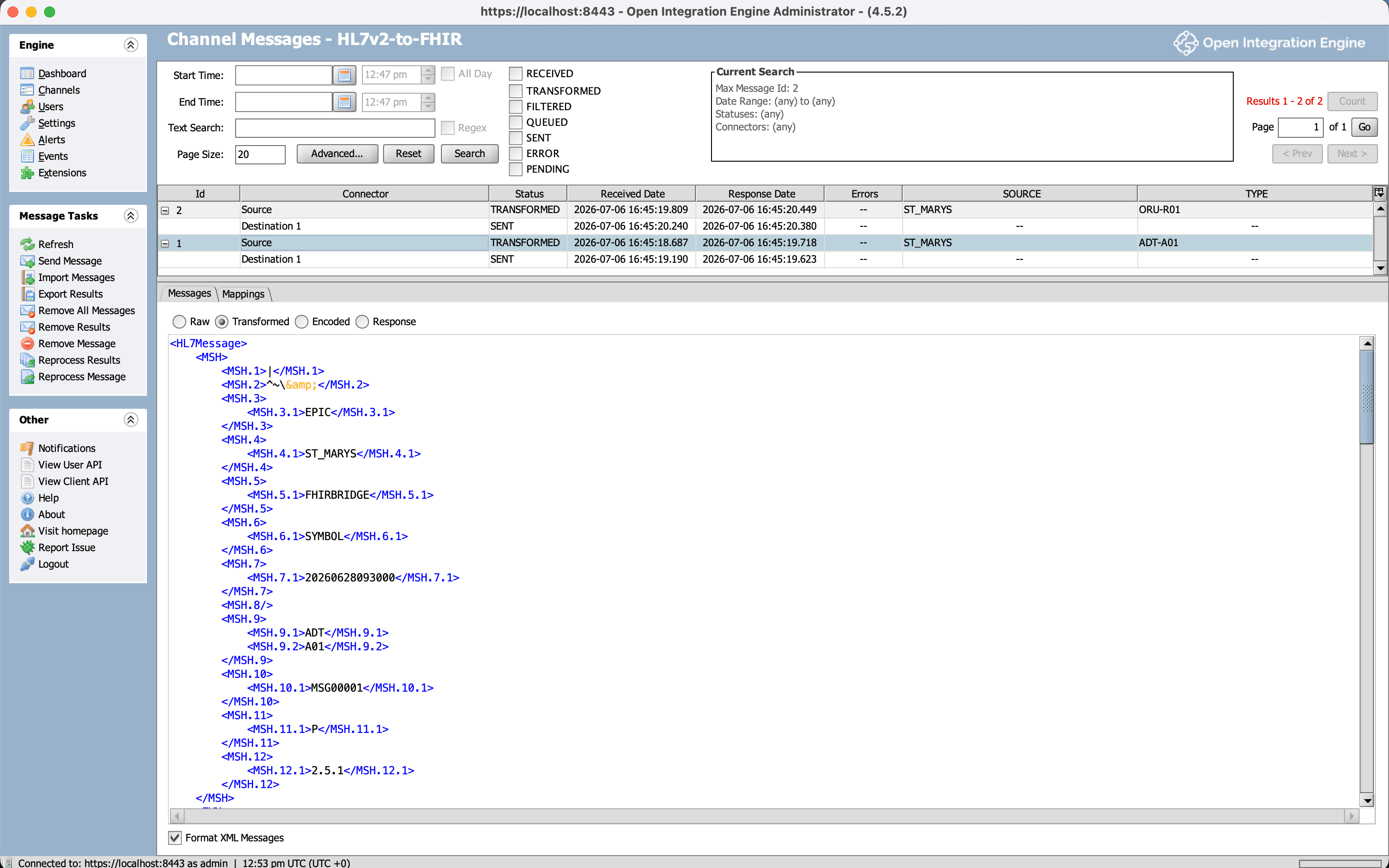Image resolution: width=1389 pixels, height=868 pixels.
Task: Click the View User API document icon
Action: (27, 465)
